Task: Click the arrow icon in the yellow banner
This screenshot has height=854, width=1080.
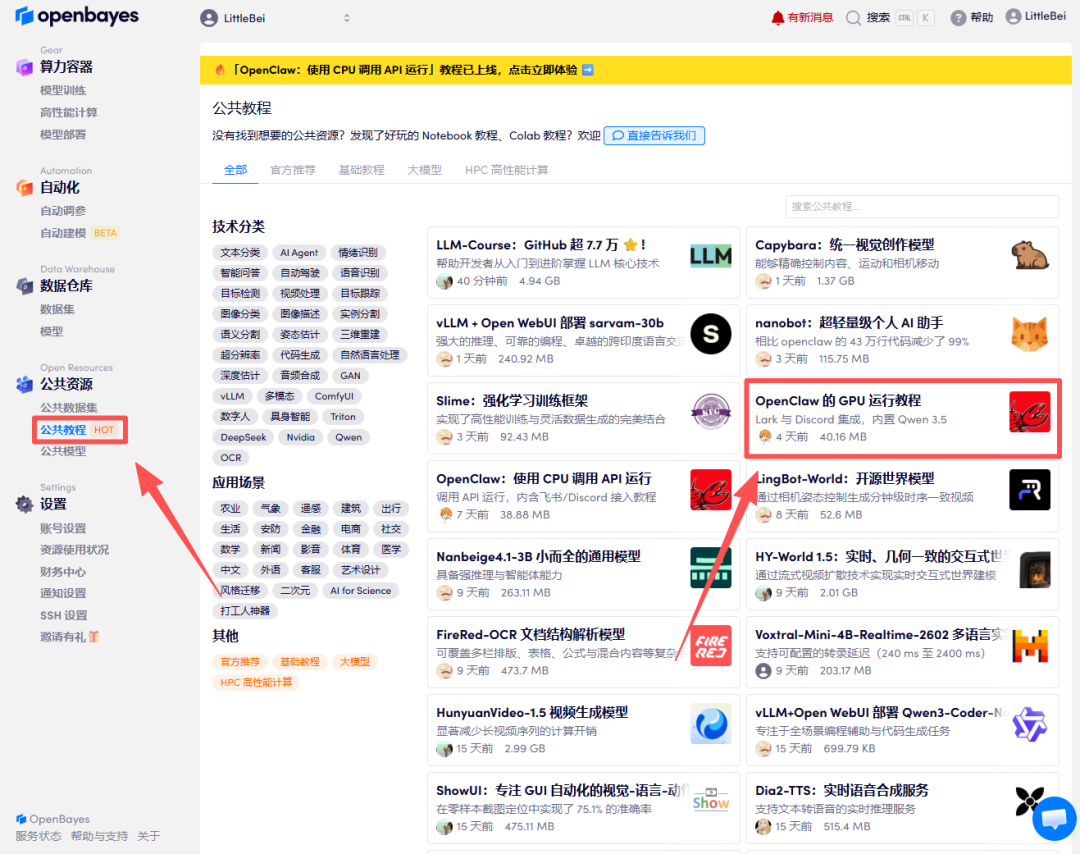Action: [588, 70]
